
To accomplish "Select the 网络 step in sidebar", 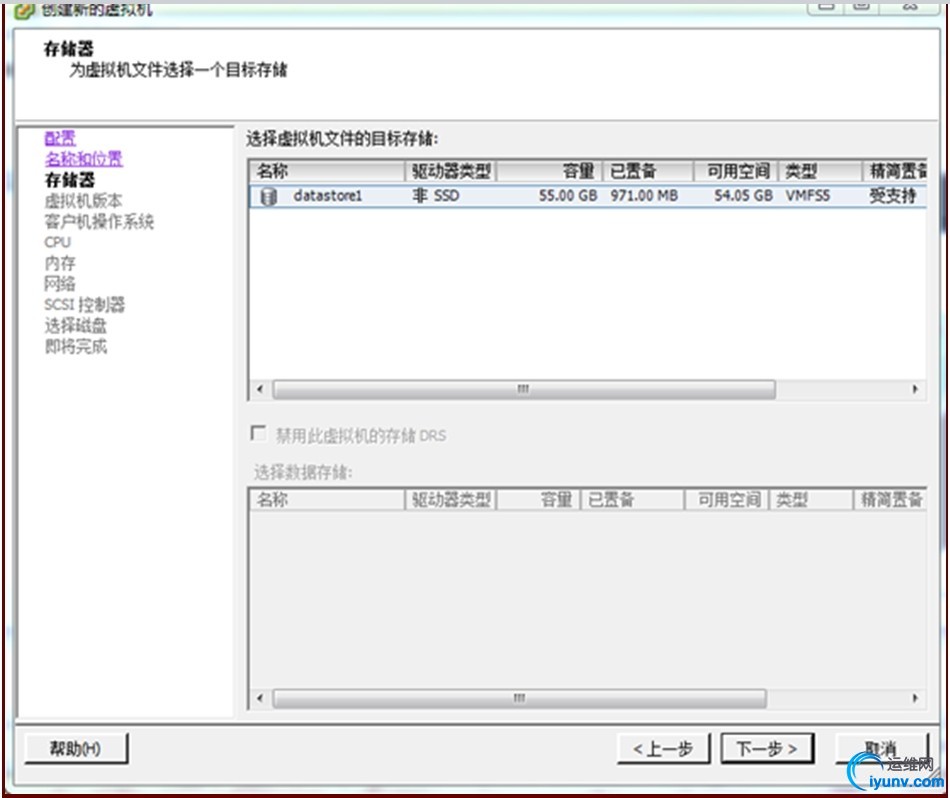I will (x=60, y=284).
